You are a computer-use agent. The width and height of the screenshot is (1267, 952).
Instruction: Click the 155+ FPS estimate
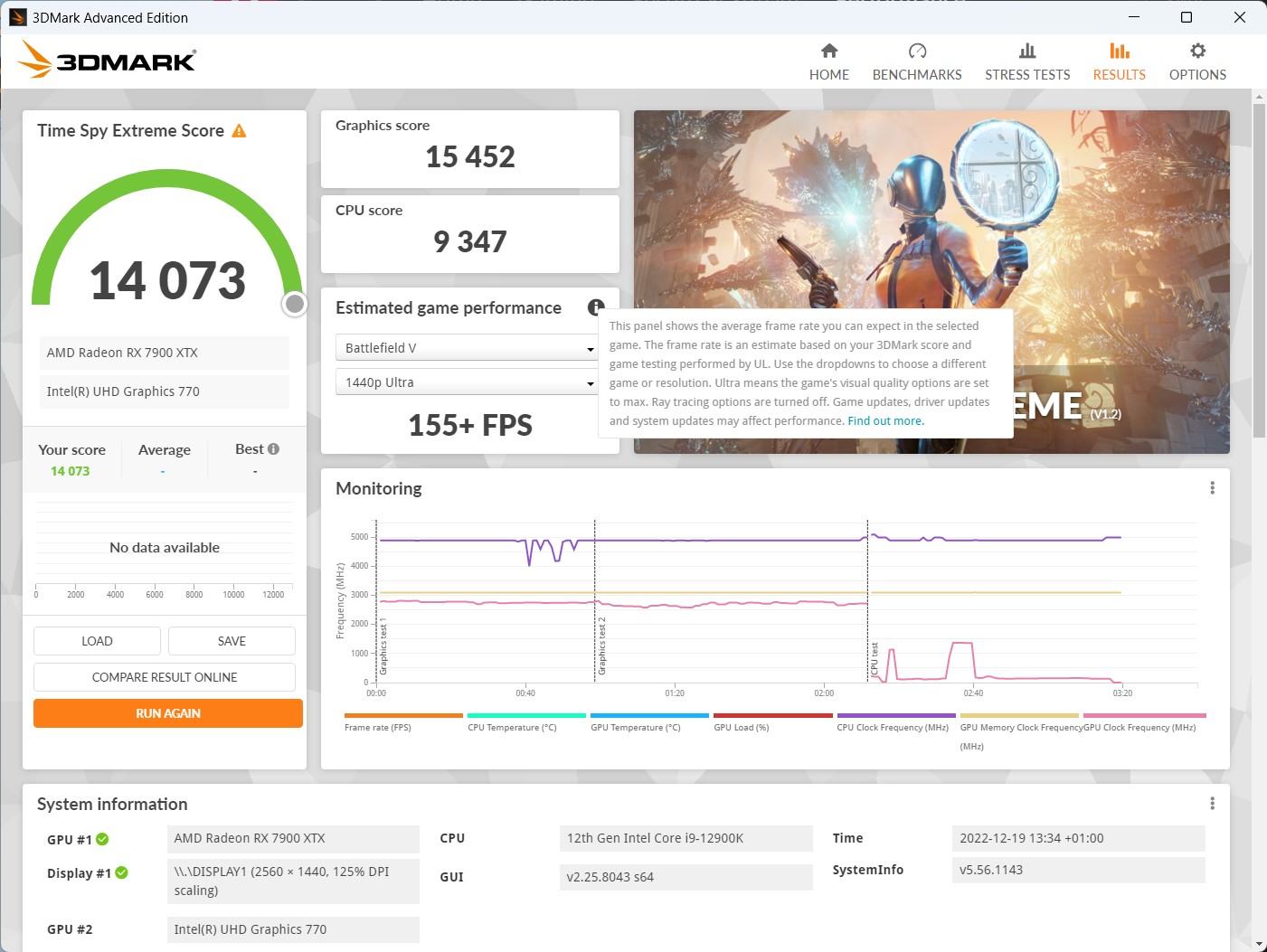tap(470, 425)
